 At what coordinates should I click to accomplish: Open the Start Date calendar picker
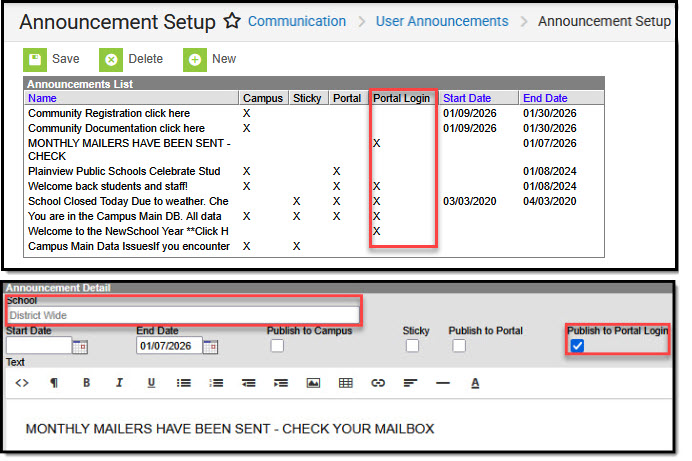(x=80, y=347)
